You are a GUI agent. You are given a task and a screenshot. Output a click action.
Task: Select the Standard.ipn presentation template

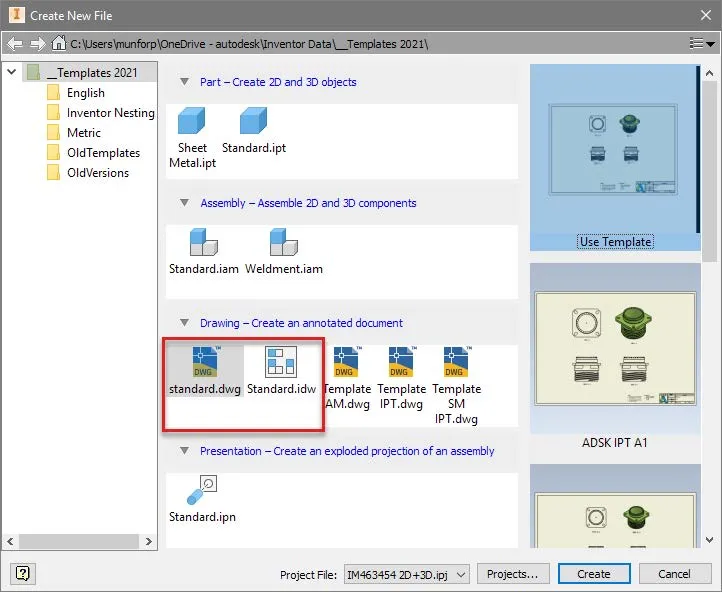pos(202,490)
